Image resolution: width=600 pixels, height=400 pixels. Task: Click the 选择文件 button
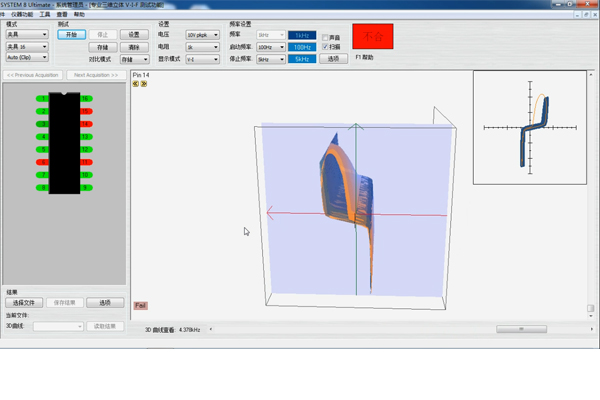(x=22, y=303)
